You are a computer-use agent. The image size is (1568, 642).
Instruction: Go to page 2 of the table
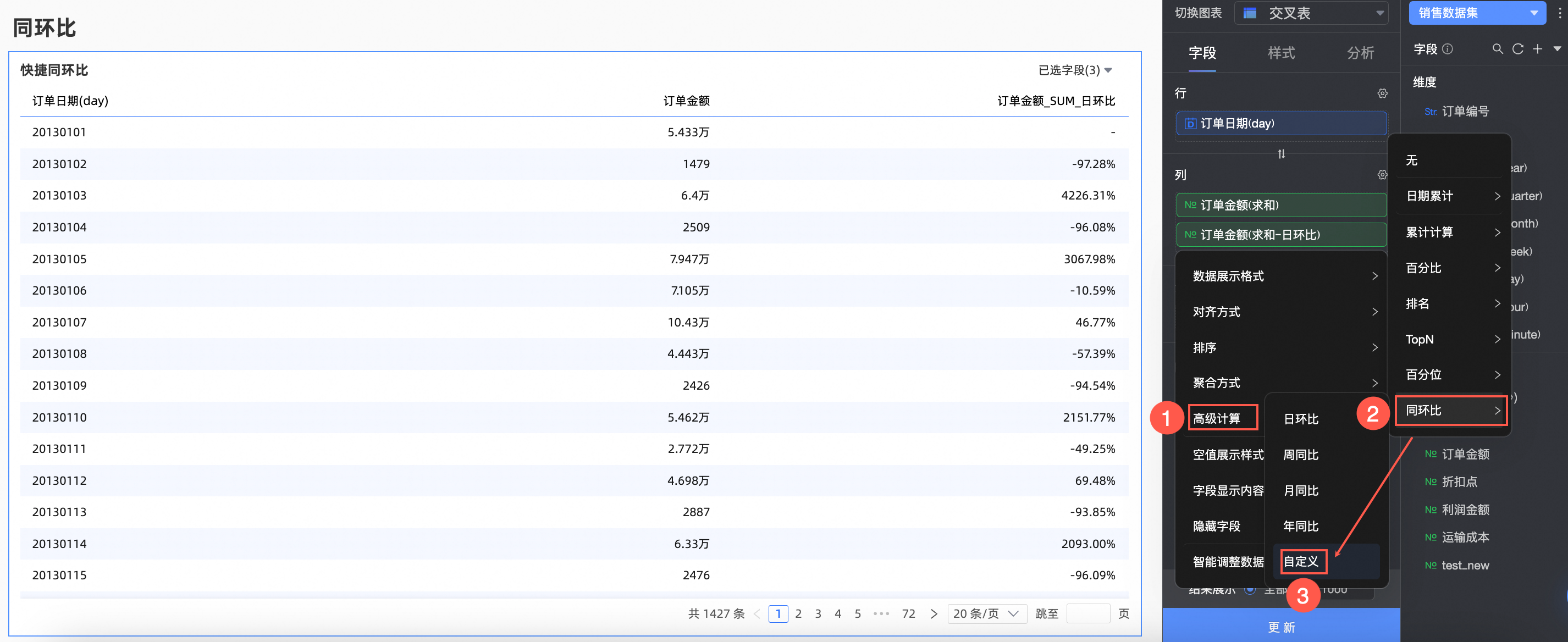798,613
